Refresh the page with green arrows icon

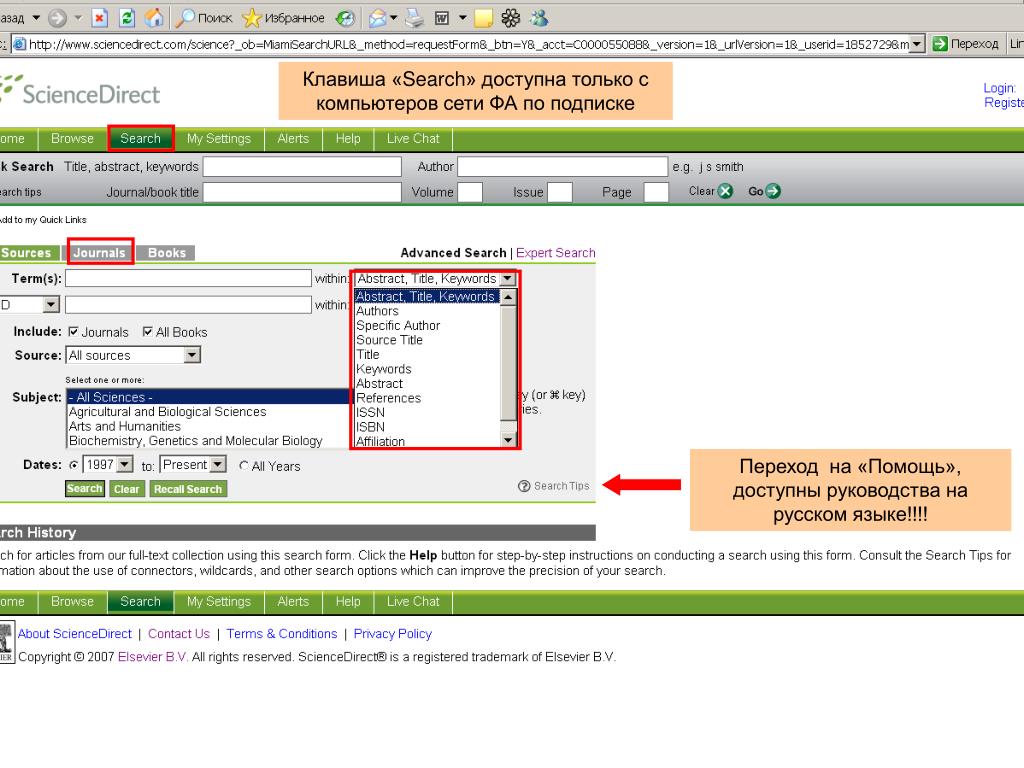coord(127,18)
